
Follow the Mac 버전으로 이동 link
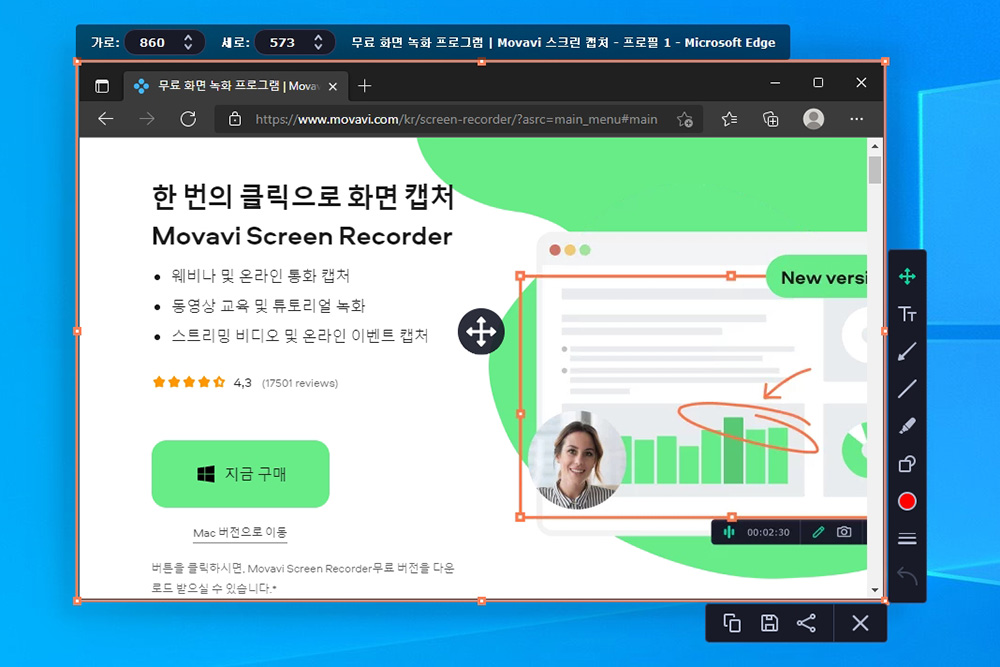pos(240,532)
